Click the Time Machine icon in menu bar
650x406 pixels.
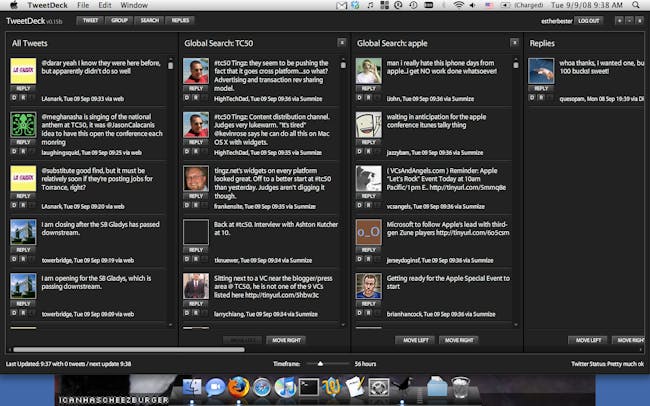413,5
